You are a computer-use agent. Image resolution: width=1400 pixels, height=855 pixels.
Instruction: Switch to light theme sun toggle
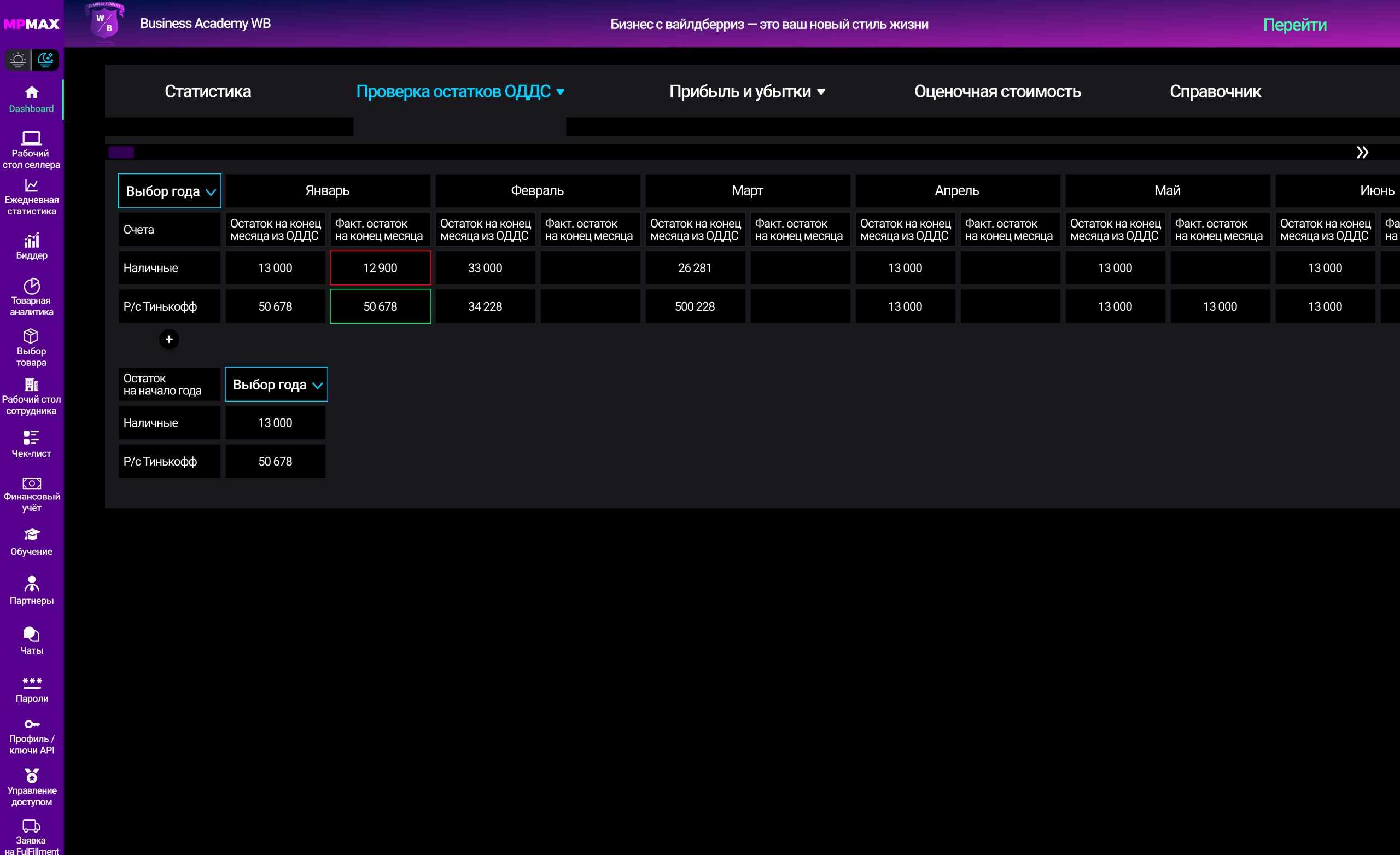pyautogui.click(x=18, y=60)
